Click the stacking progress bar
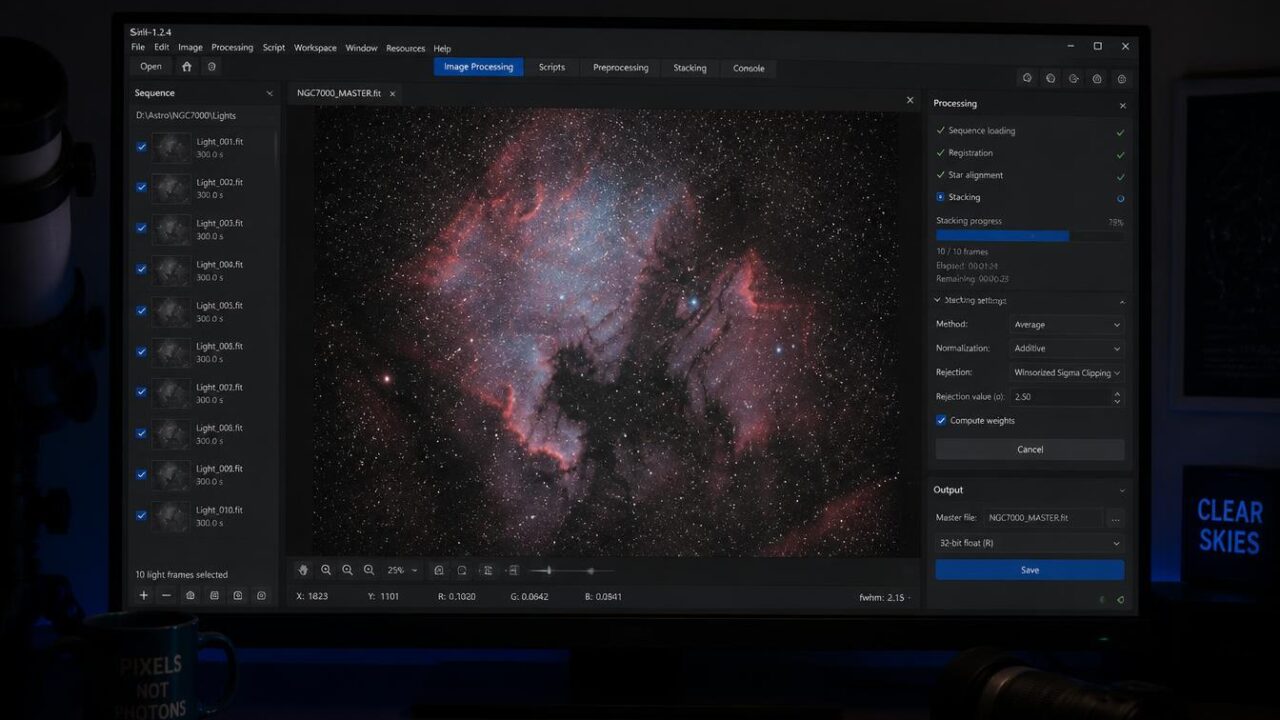Screen dimensions: 1280x720 click(x=1030, y=236)
